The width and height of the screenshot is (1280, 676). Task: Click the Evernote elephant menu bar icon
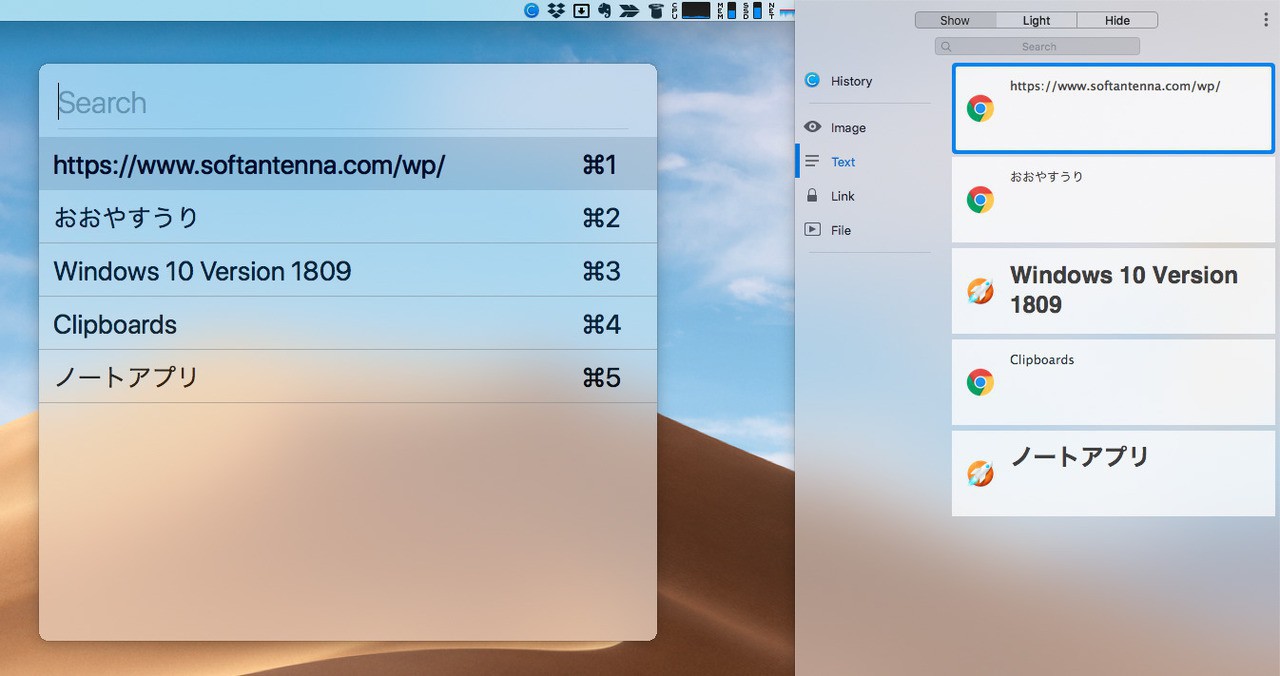click(x=605, y=11)
